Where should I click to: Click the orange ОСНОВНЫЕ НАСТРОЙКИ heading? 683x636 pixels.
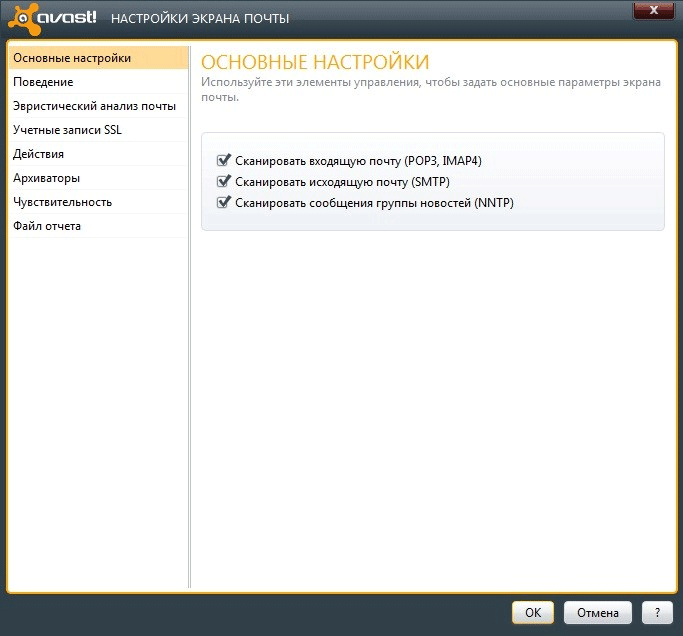(x=315, y=62)
